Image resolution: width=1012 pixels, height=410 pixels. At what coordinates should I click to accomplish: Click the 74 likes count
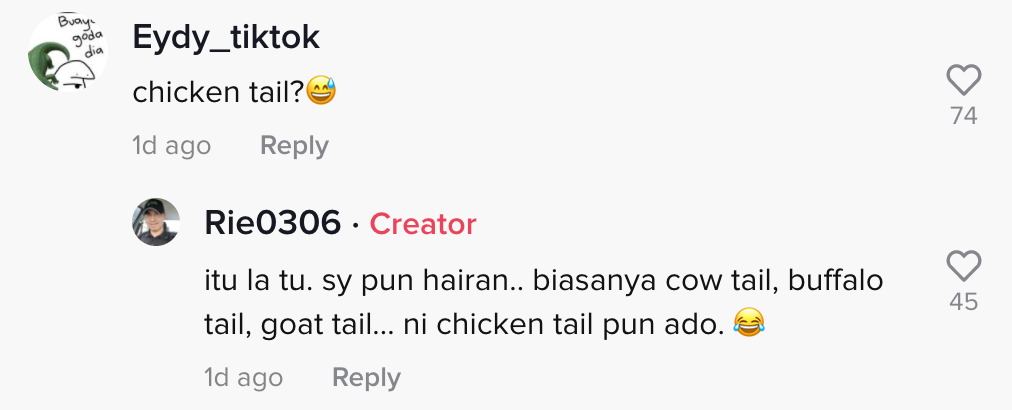[963, 116]
